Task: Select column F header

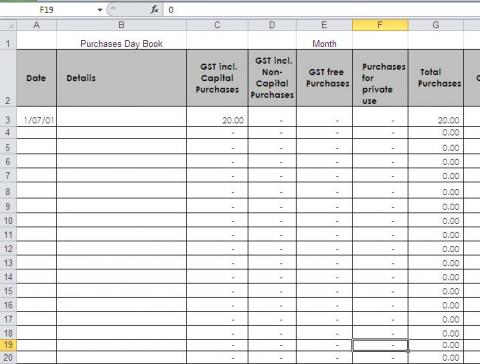Action: pos(380,25)
